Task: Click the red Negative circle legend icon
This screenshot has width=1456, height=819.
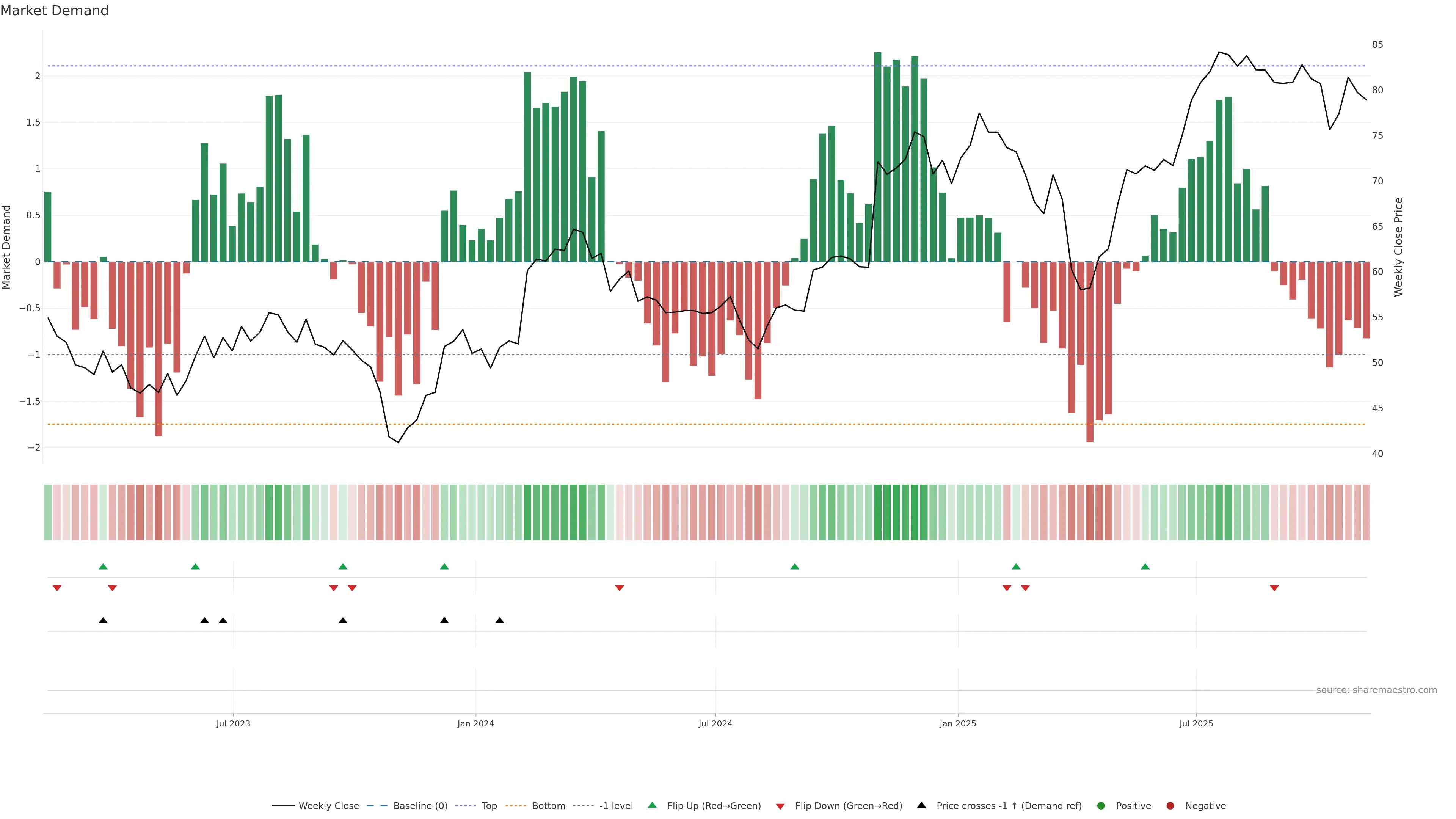Action: coord(1170,806)
